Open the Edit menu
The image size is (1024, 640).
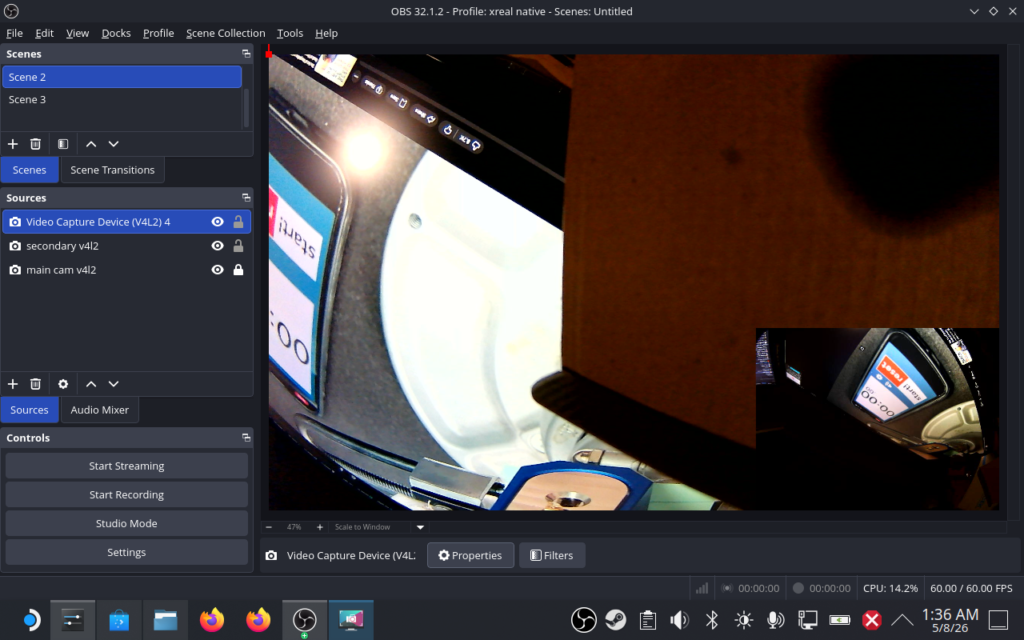point(44,33)
